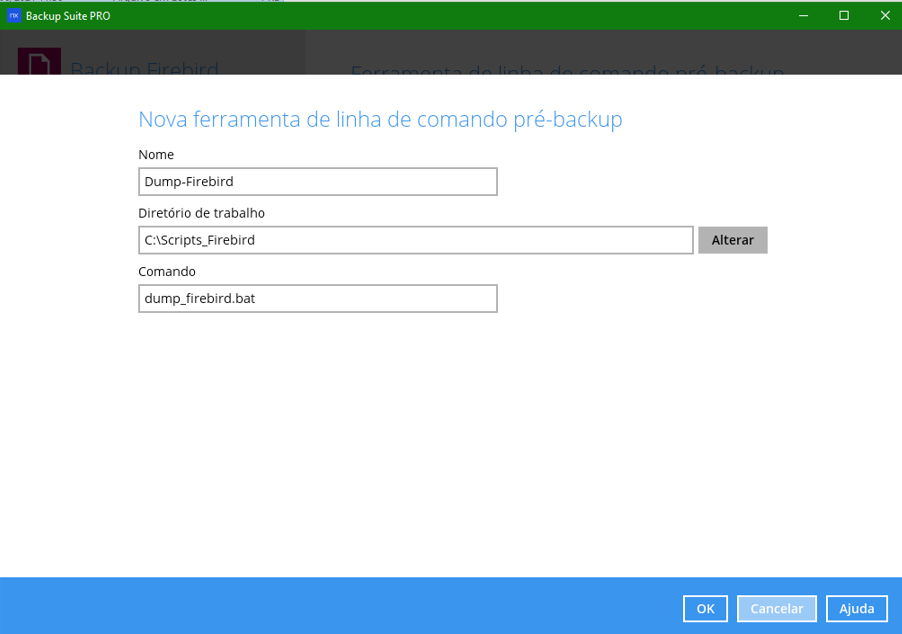Focus the Nome field containing Dump-Firebird

coord(317,182)
